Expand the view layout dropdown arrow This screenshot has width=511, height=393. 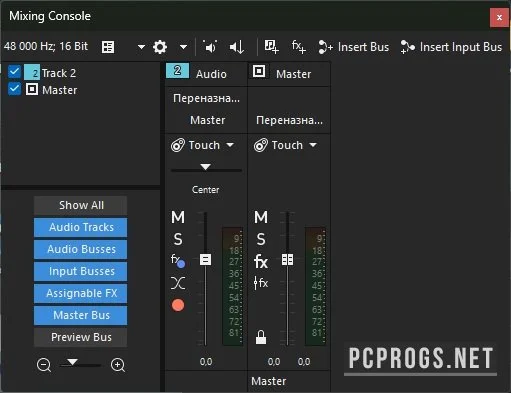pyautogui.click(x=141, y=47)
